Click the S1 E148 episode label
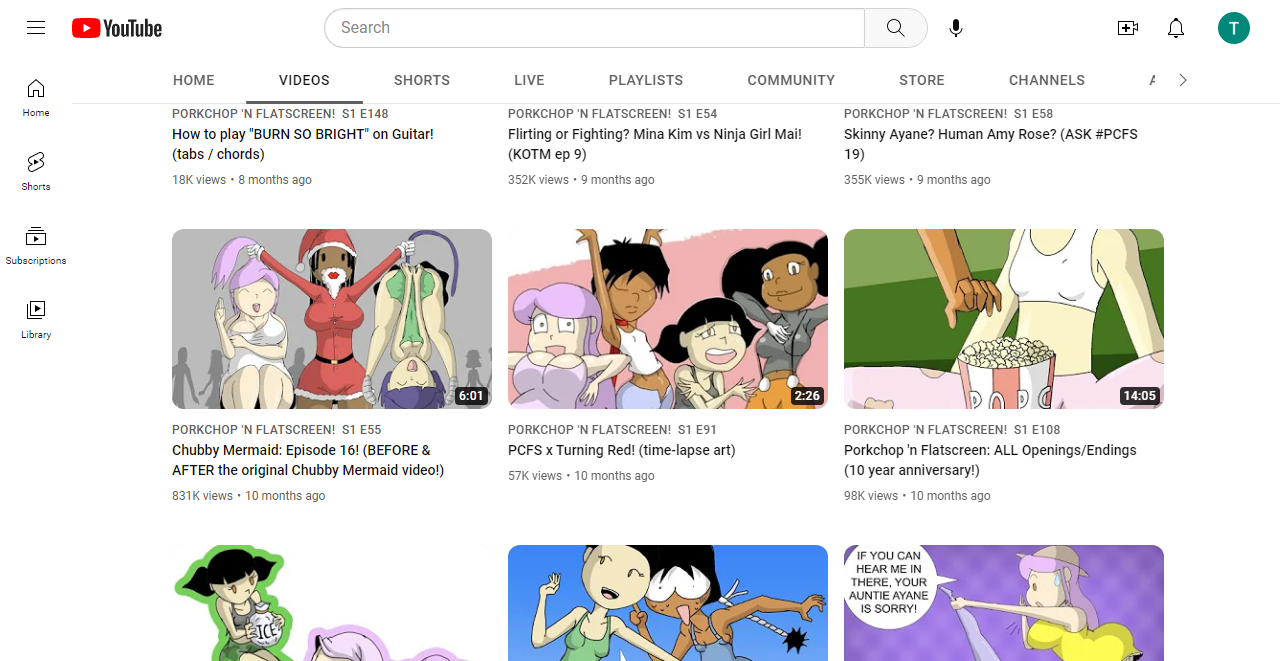 point(365,114)
